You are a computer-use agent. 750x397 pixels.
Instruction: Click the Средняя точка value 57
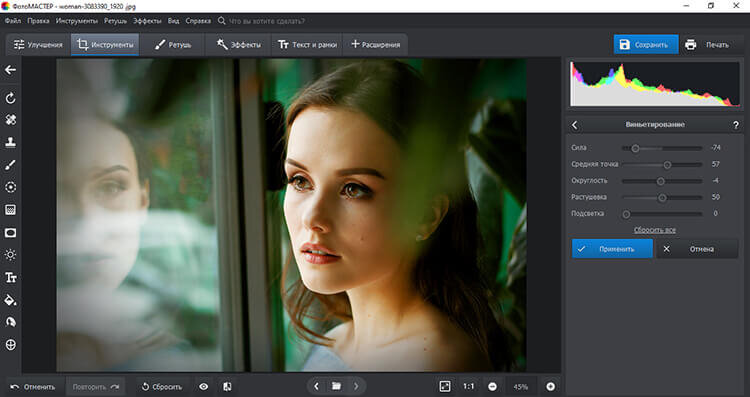click(716, 164)
